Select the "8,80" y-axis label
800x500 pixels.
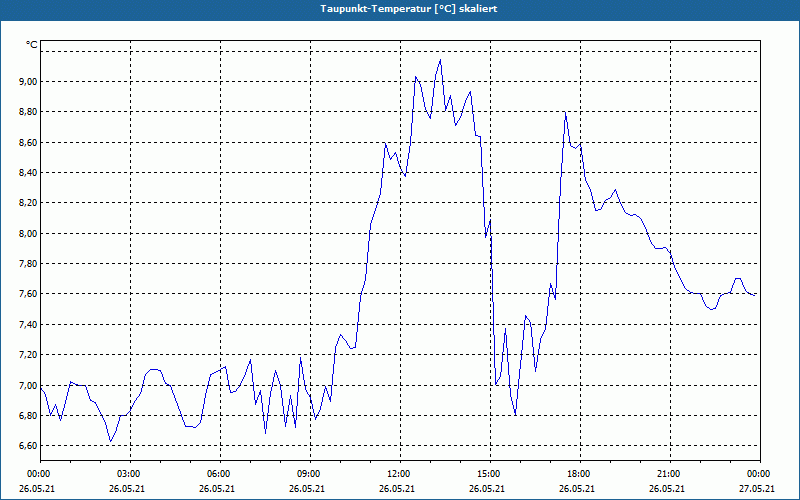click(28, 112)
